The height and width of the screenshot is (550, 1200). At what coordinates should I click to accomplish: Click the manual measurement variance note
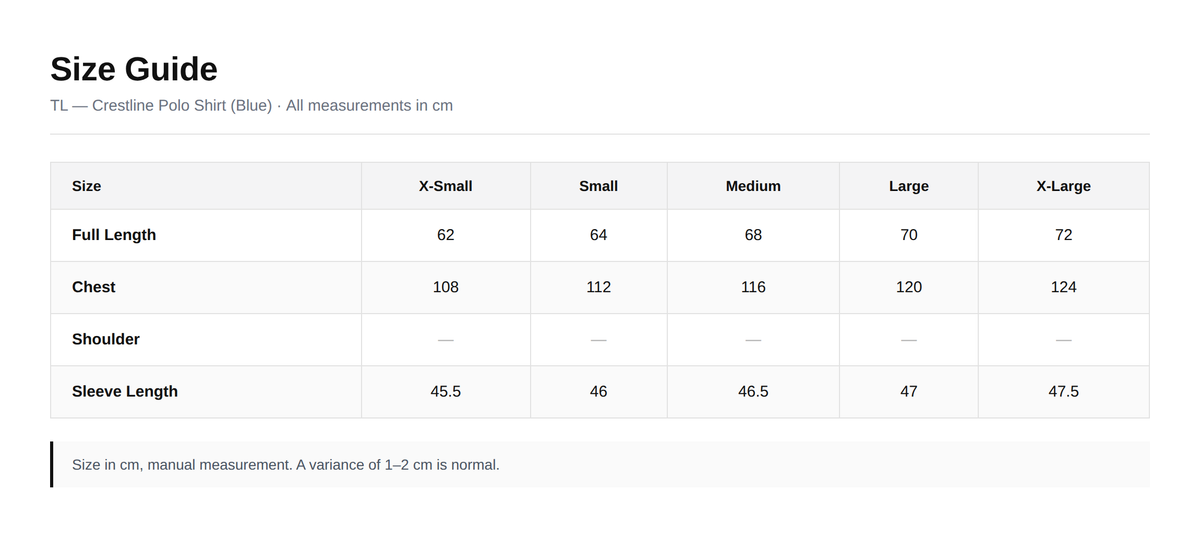tap(285, 465)
